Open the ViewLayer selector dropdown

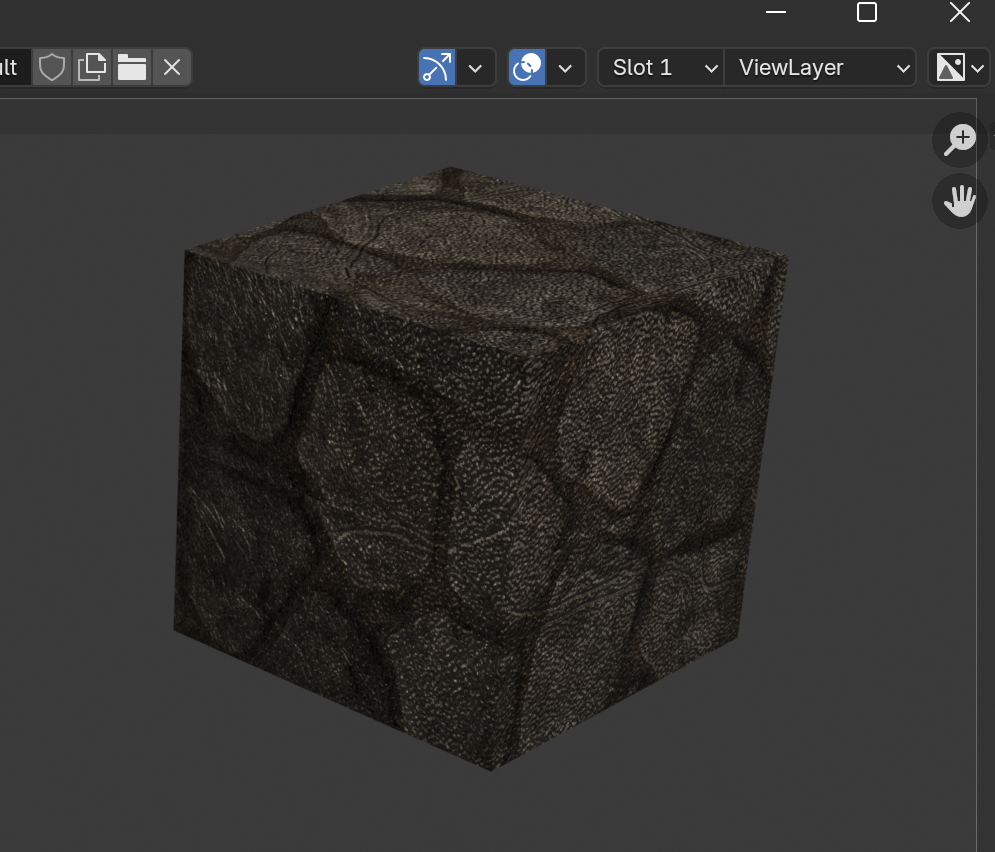(x=820, y=67)
